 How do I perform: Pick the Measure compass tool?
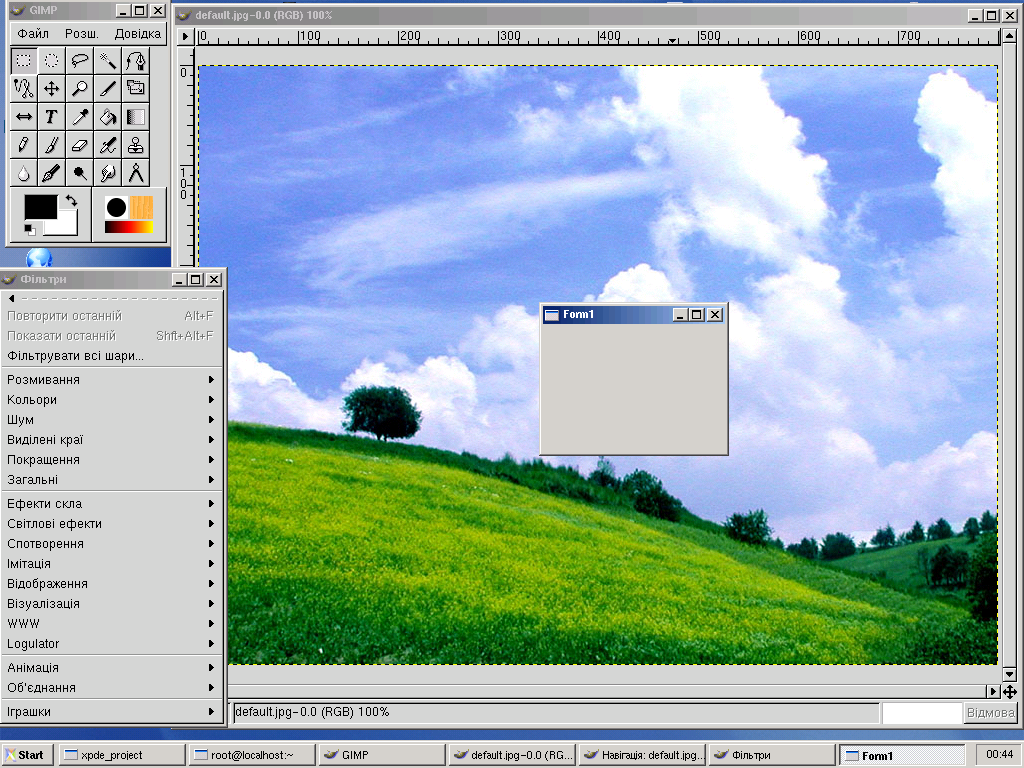pyautogui.click(x=136, y=173)
